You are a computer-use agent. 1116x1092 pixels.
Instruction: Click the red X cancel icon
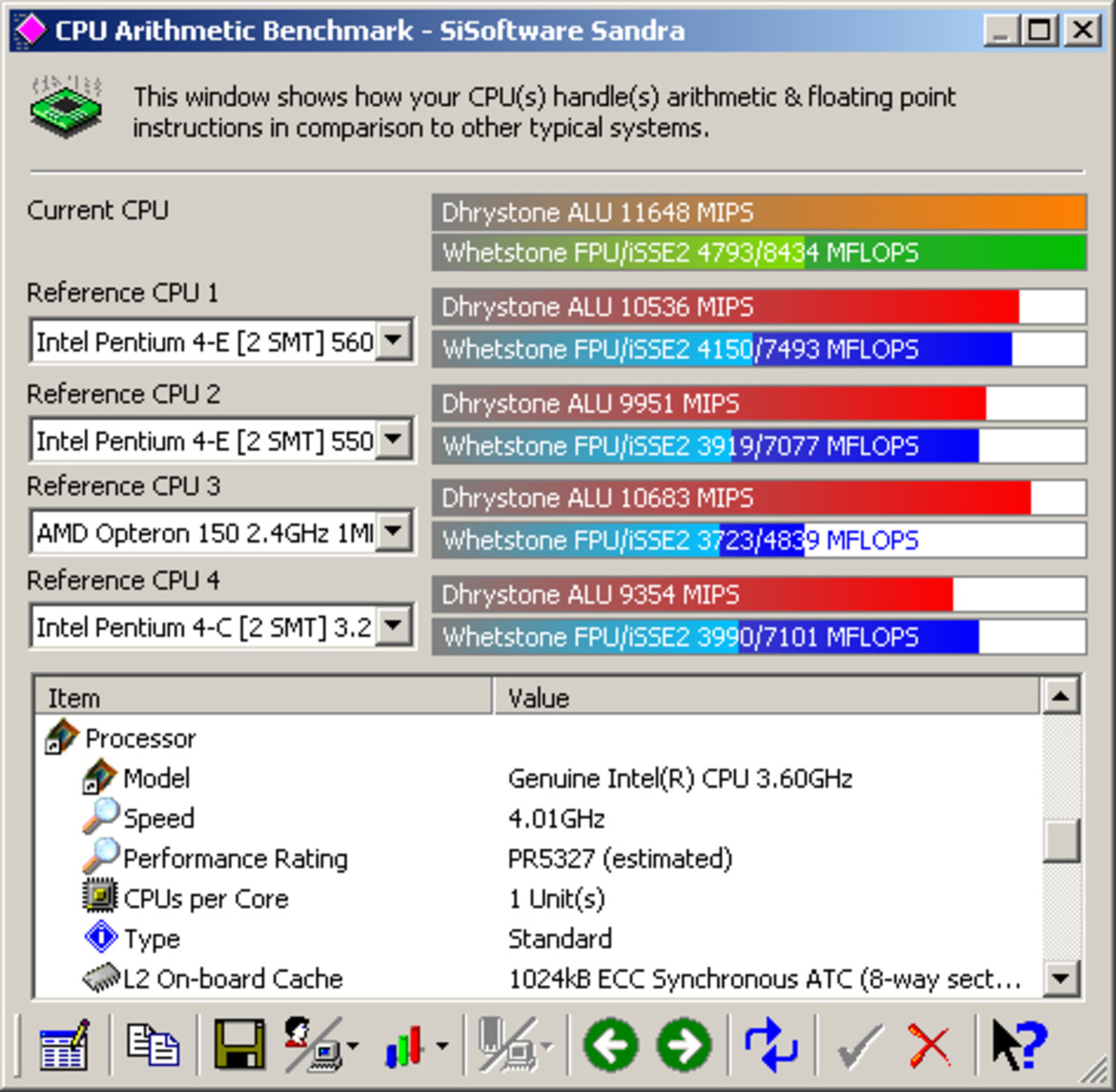(929, 1045)
